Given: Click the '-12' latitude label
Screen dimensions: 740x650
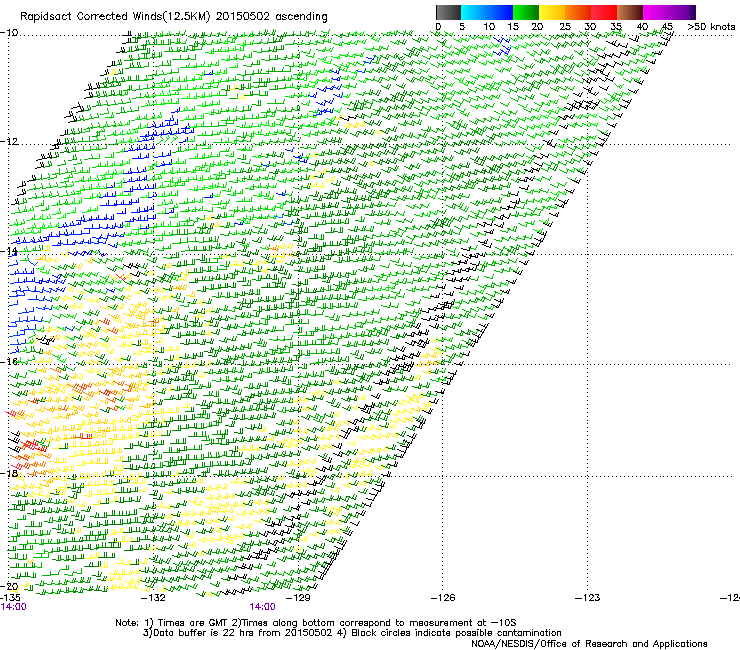Looking at the screenshot, I should (9, 142).
